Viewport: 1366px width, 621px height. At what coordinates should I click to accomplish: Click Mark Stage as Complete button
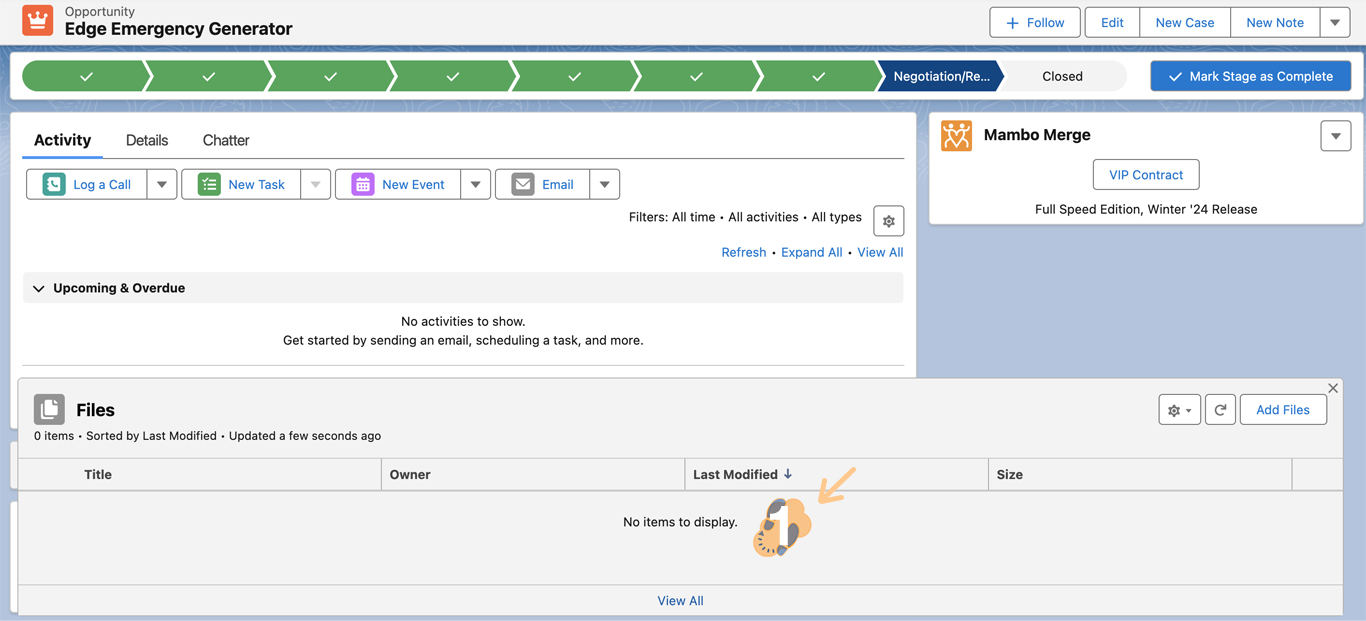coord(1250,76)
